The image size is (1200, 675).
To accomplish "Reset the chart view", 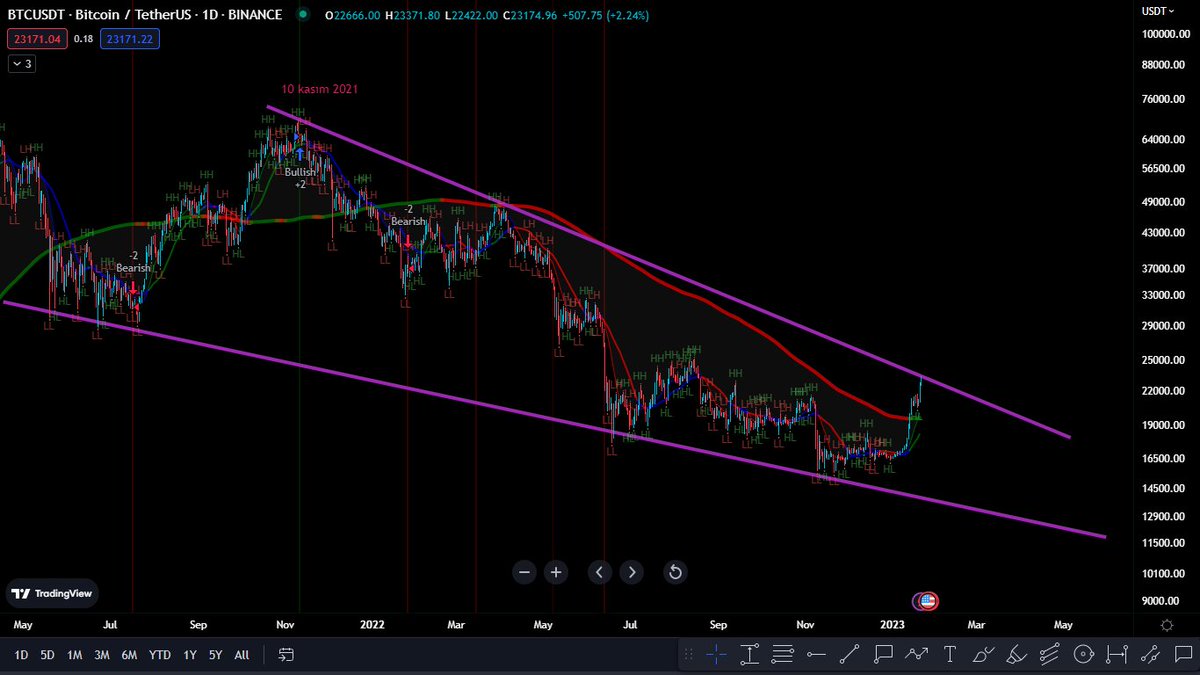I will click(674, 572).
